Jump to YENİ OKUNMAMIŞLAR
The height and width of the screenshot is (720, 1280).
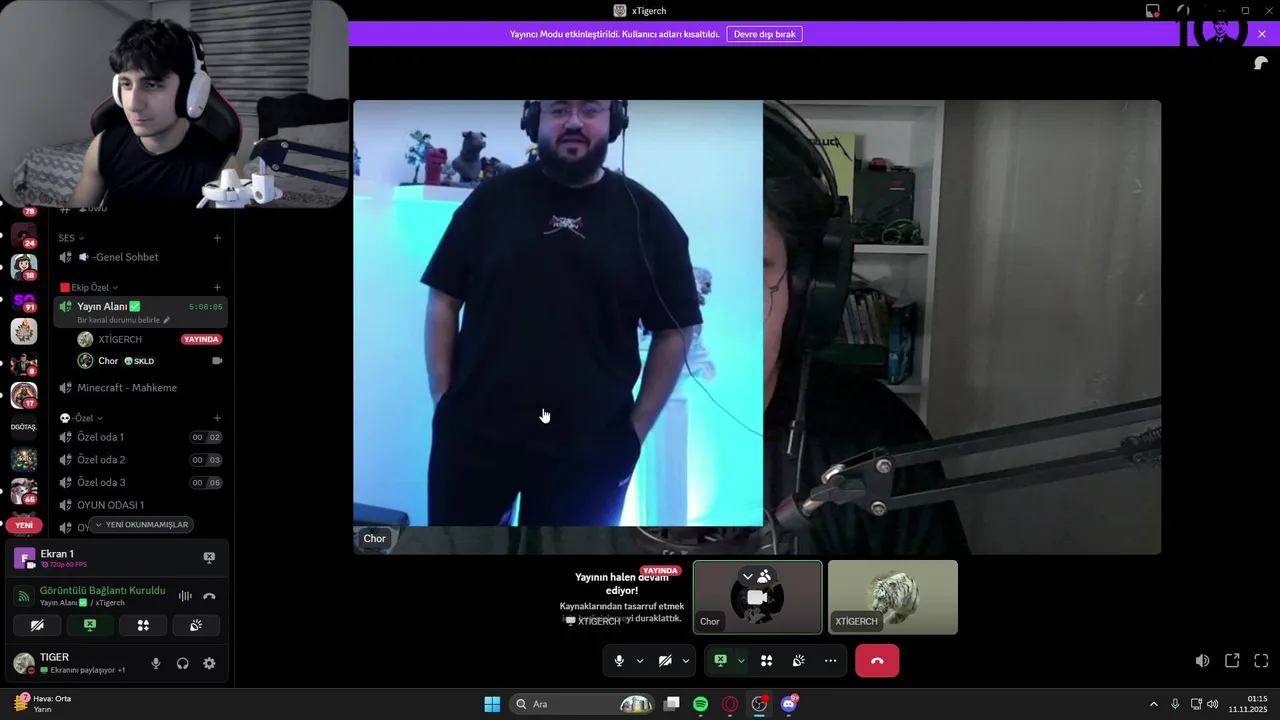click(141, 525)
